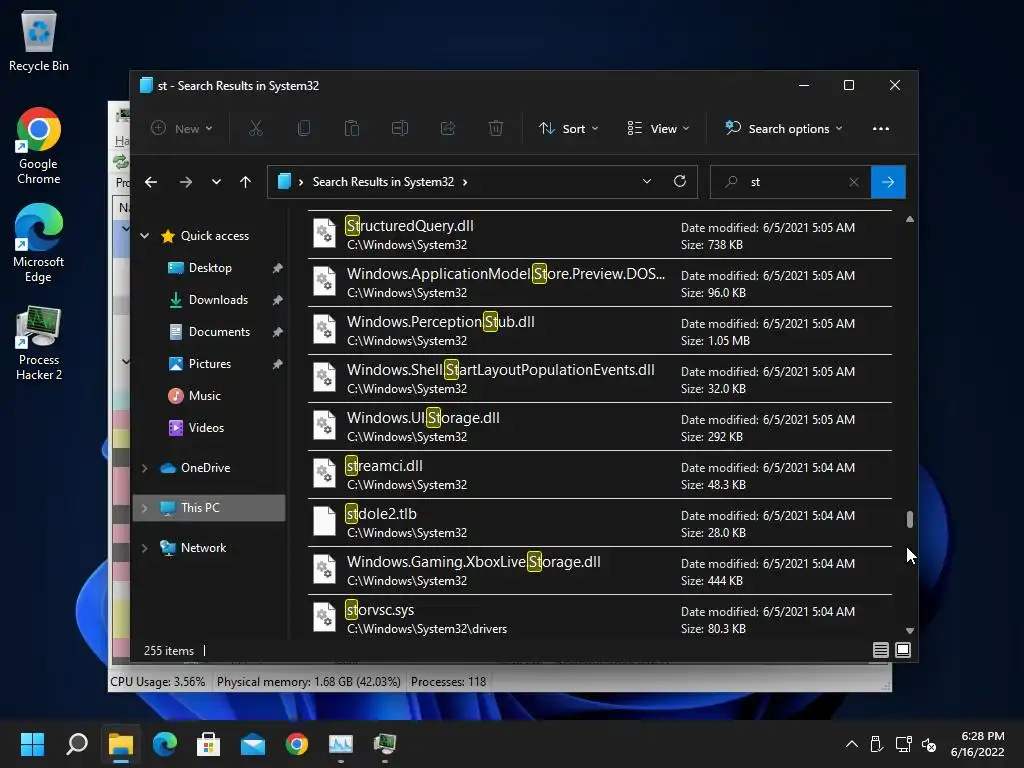Select Documents in Quick access
Image resolution: width=1024 pixels, height=768 pixels.
pos(219,332)
